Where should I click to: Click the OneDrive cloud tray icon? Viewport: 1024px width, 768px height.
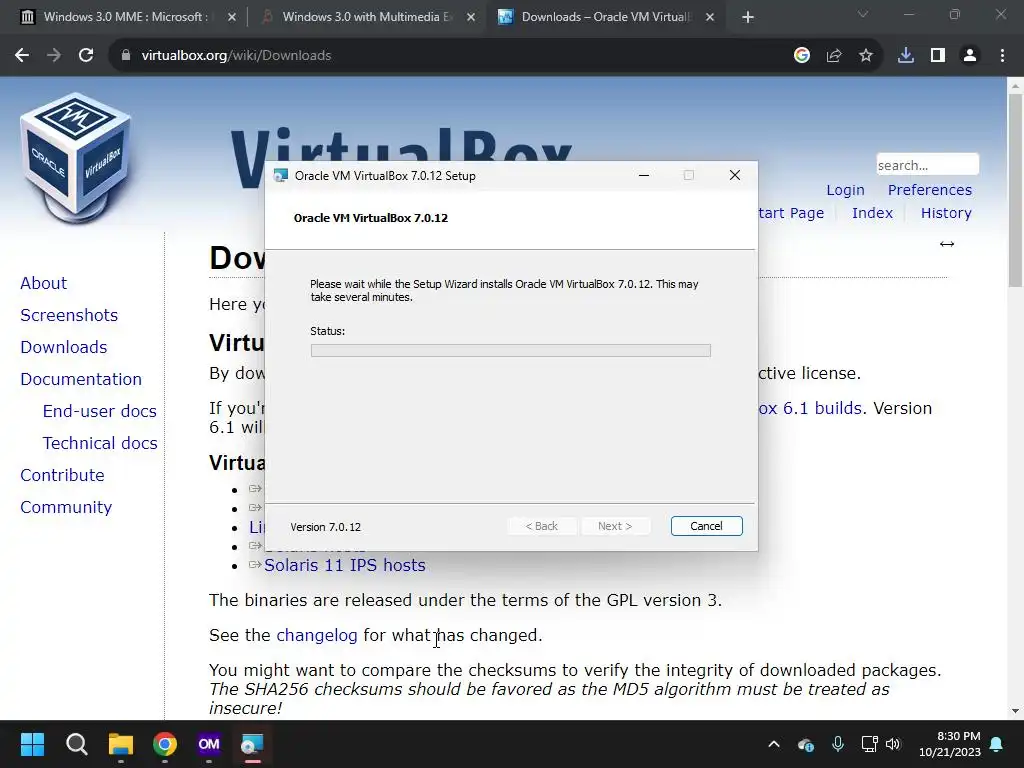click(806, 744)
